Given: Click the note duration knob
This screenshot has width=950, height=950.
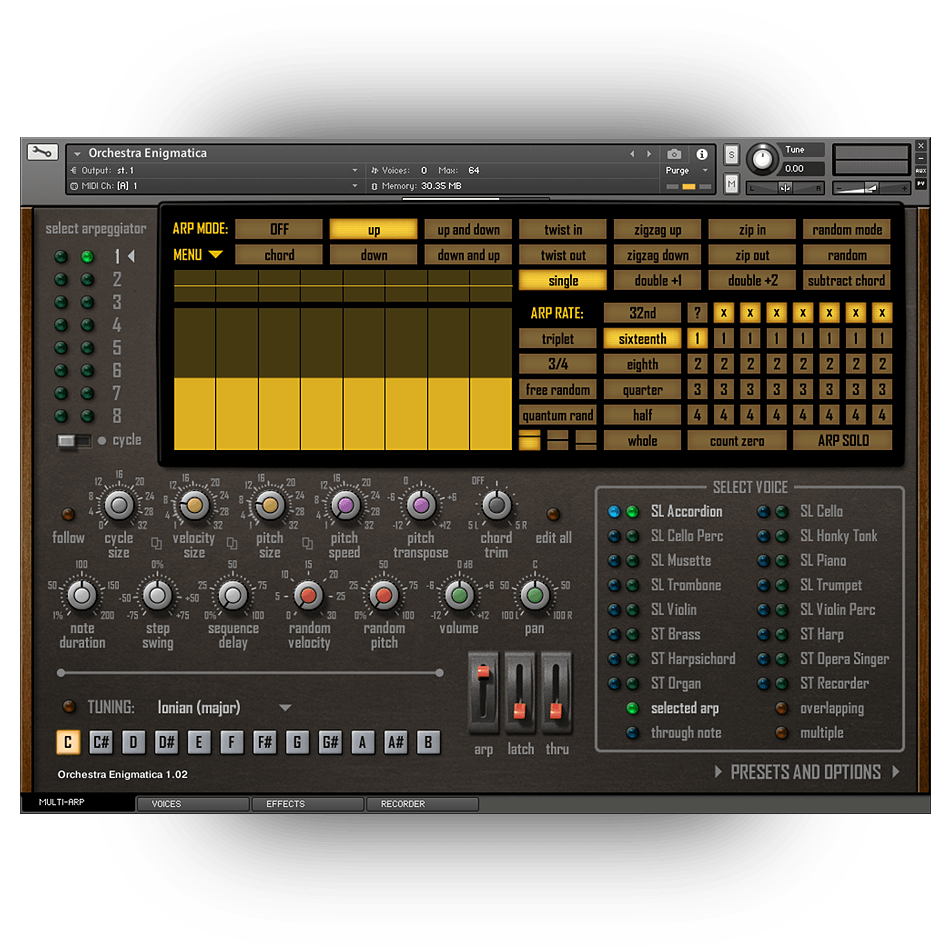Looking at the screenshot, I should click(x=82, y=596).
